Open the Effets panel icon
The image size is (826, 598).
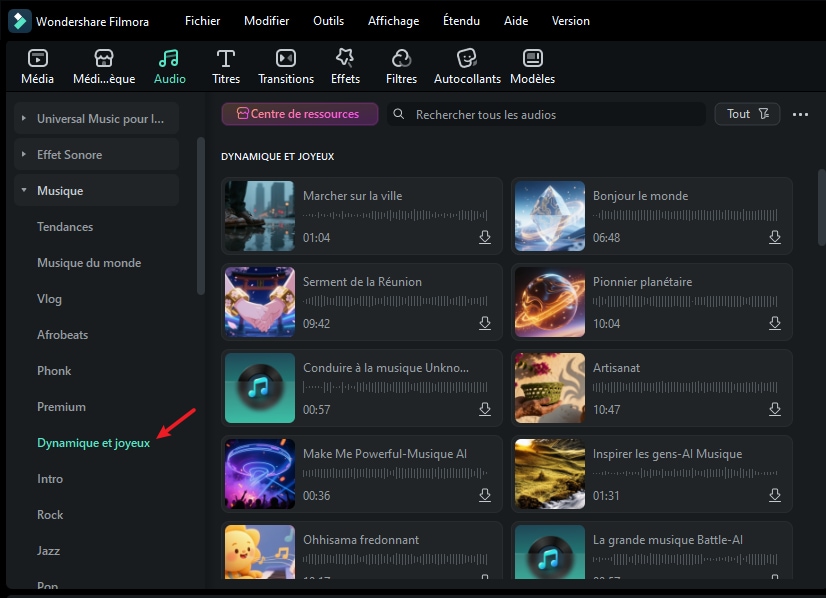click(x=345, y=59)
